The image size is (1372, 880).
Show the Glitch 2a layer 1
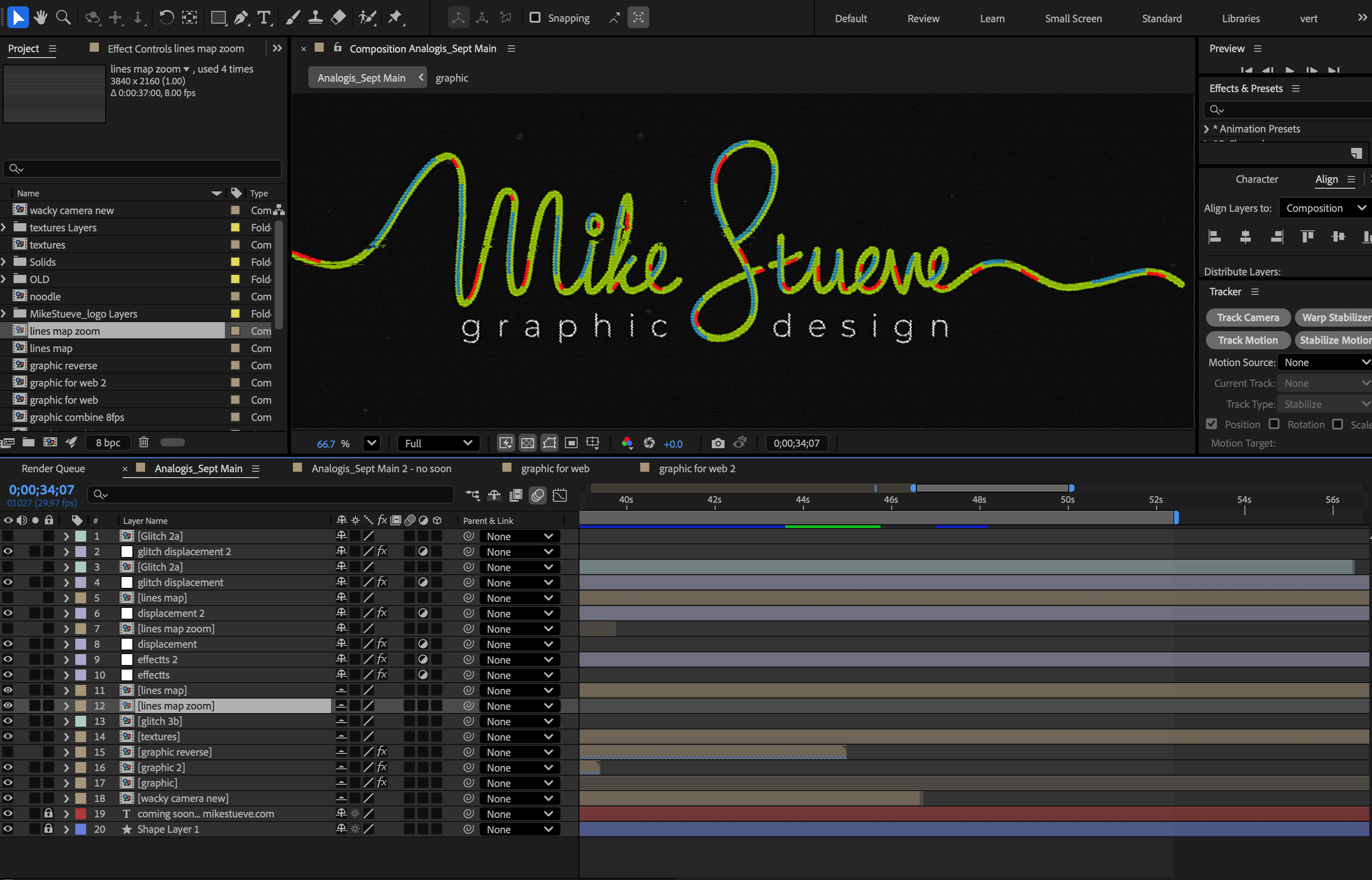(8, 536)
